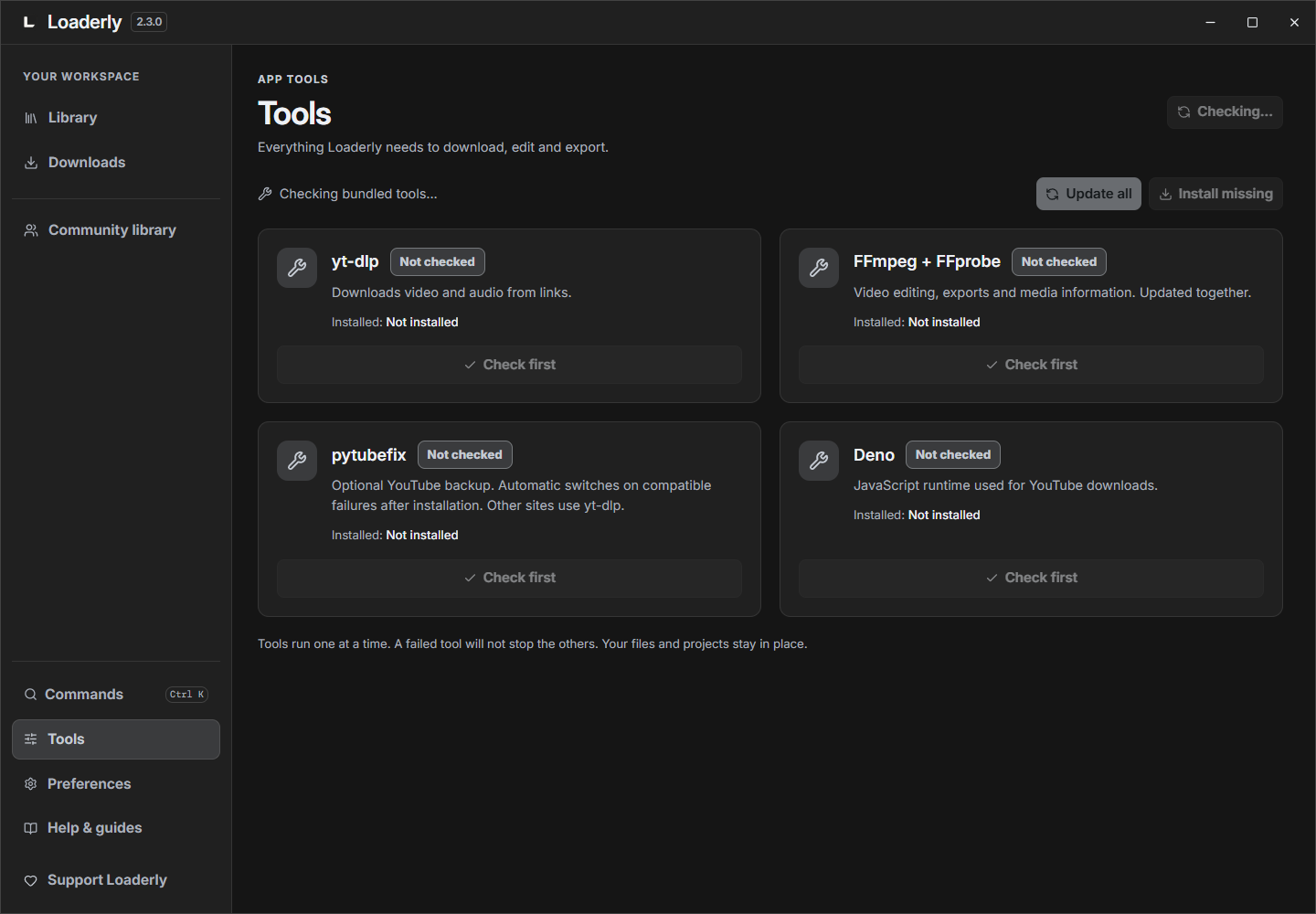
Task: Click the 2.3.0 version badge
Action: coord(149,22)
